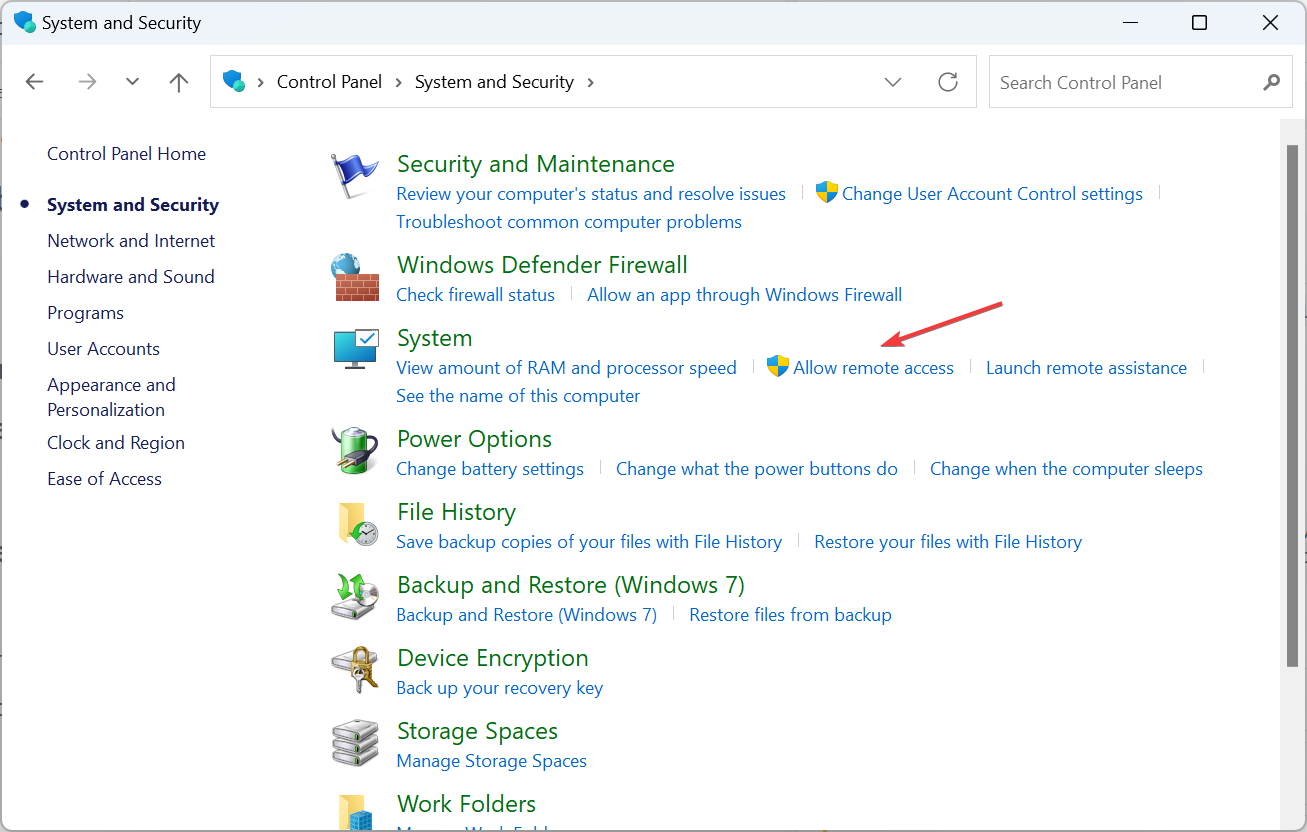Click the shield icon beside Allow remote access
The width and height of the screenshot is (1307, 832).
778,367
